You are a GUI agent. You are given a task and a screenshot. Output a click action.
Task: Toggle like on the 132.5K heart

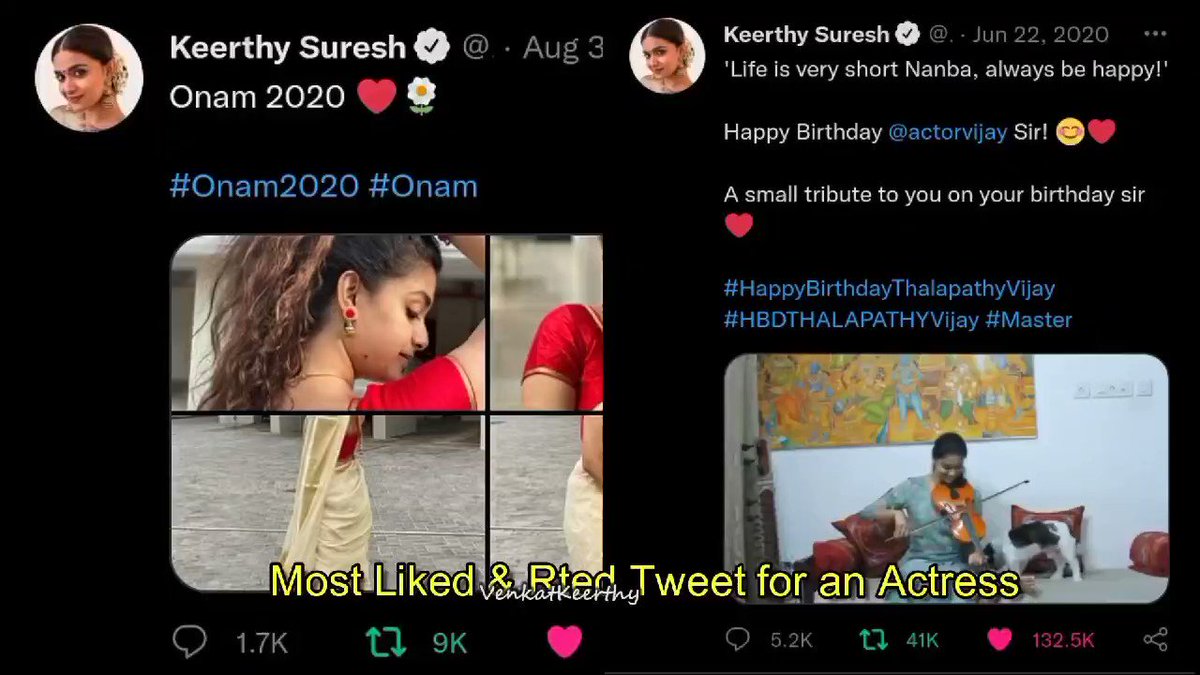pos(999,639)
